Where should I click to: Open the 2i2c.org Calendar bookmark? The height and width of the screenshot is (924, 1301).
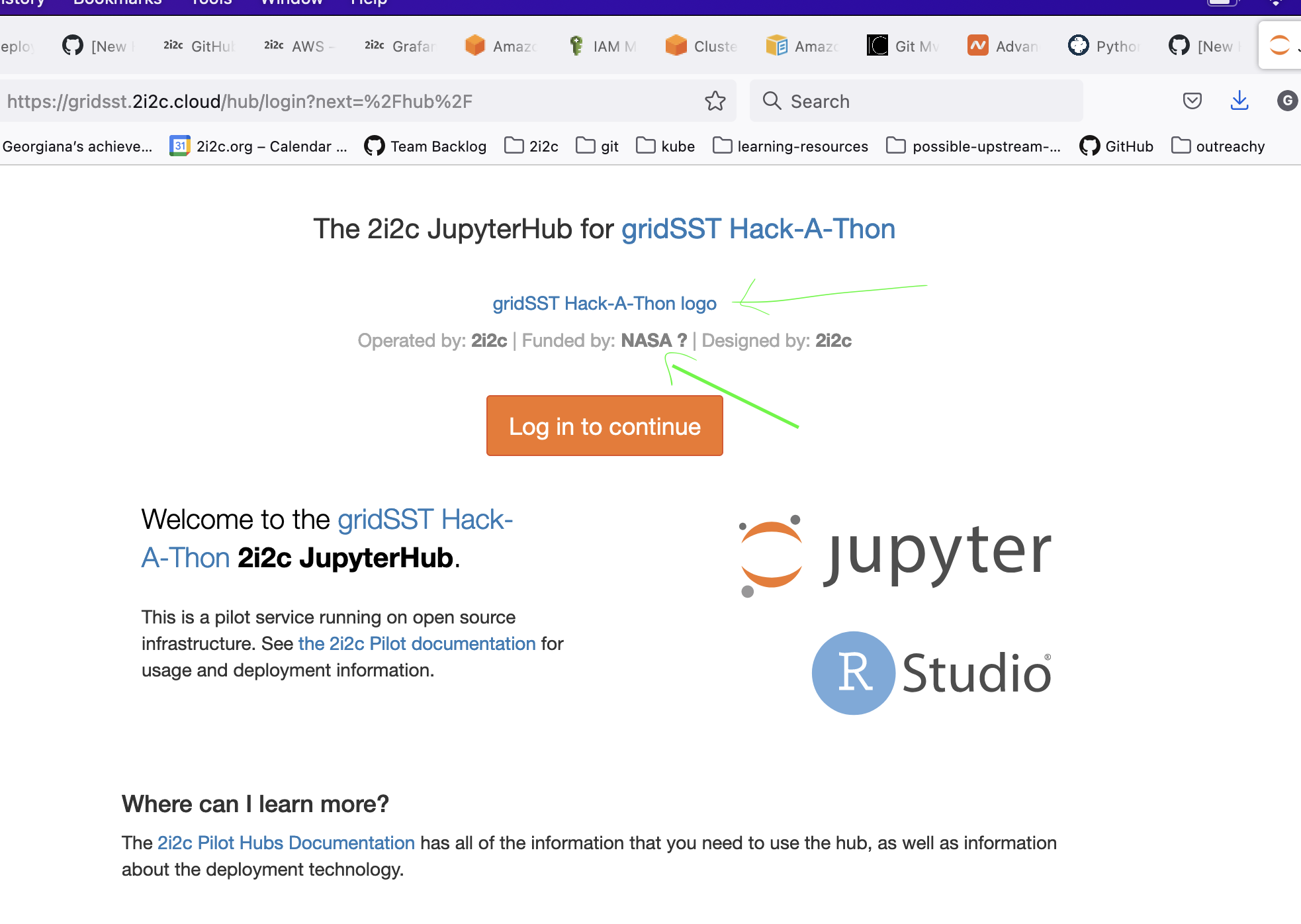click(x=258, y=146)
